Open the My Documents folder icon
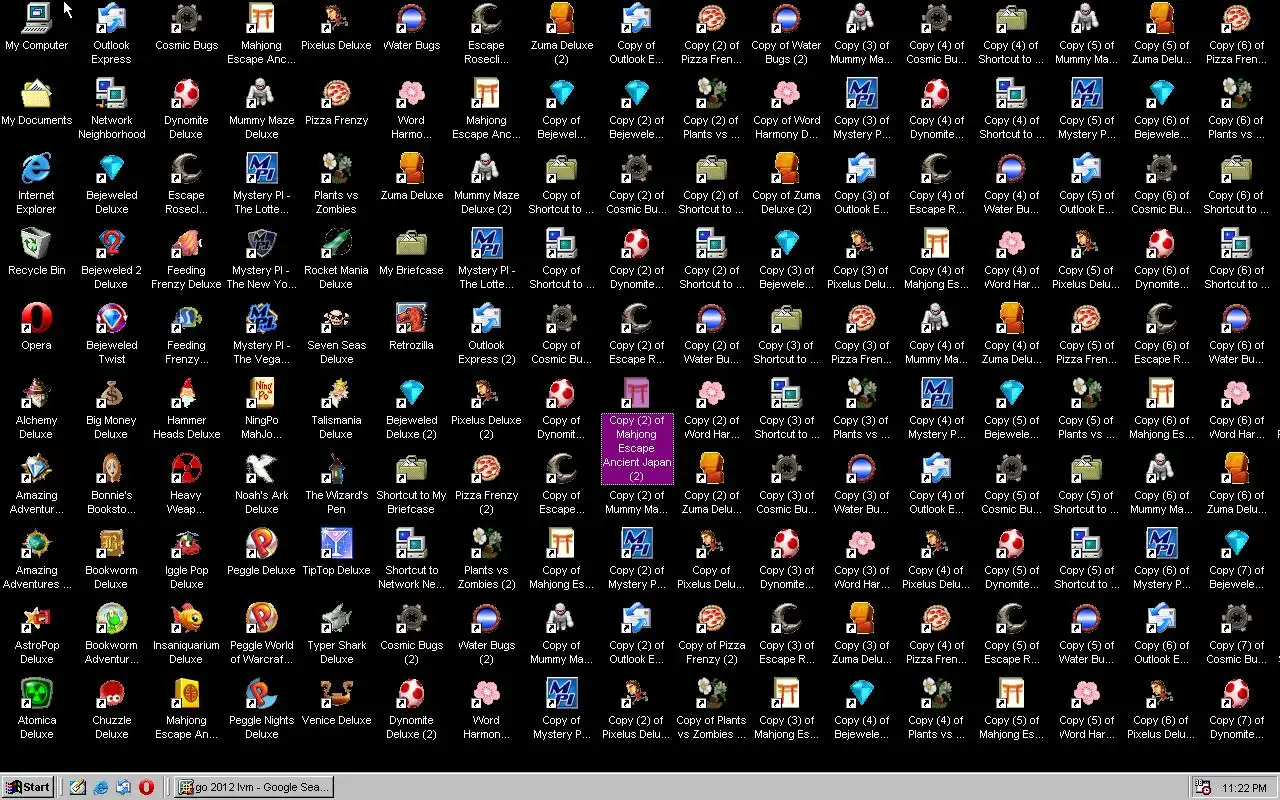The image size is (1280, 800). click(37, 103)
